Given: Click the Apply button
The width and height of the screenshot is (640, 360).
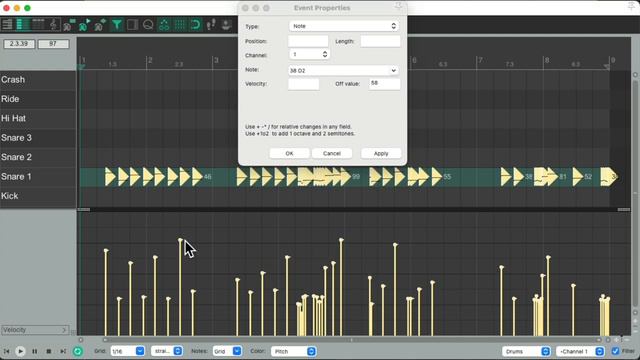Looking at the screenshot, I should coord(381,153).
